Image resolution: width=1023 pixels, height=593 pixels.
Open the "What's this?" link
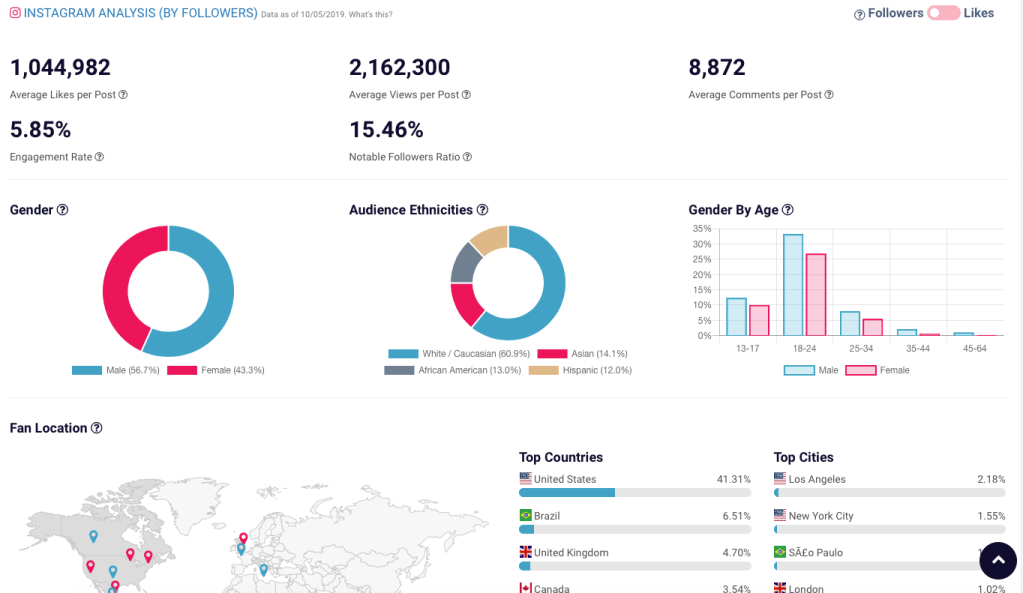coord(370,15)
